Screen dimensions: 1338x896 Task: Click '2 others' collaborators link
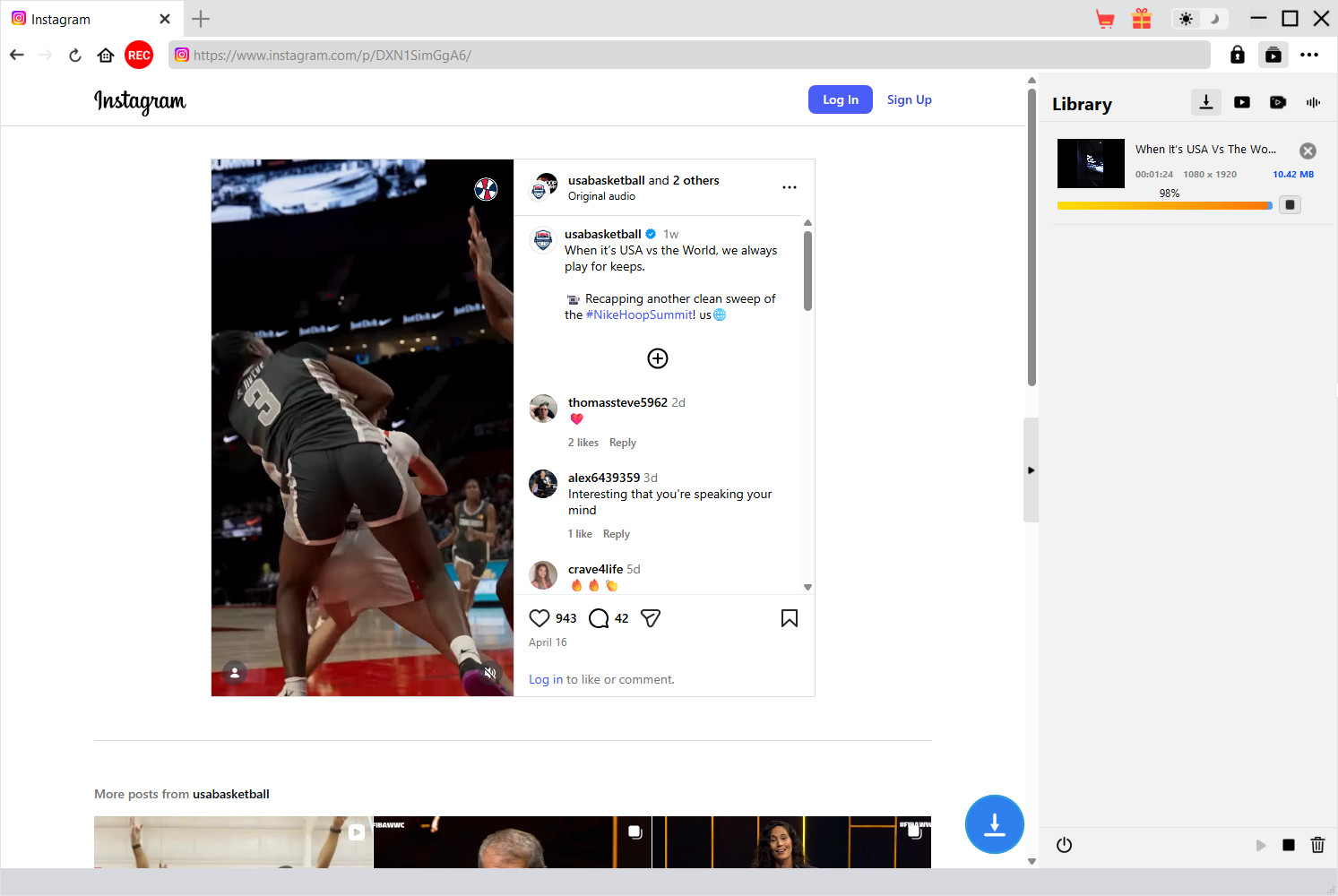coord(696,180)
